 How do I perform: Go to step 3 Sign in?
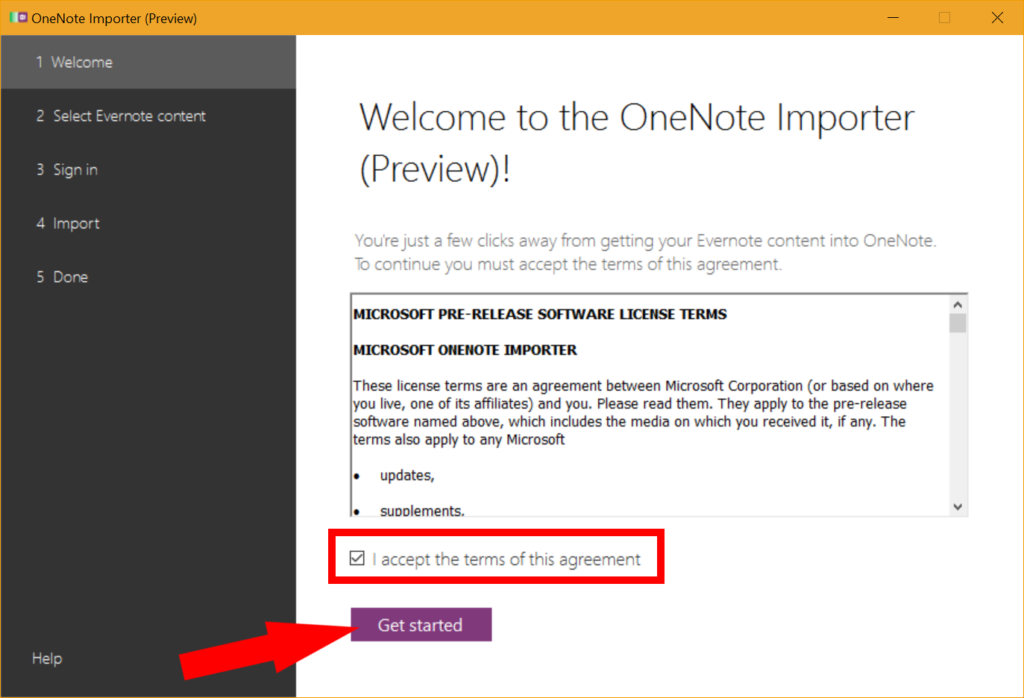(x=148, y=170)
